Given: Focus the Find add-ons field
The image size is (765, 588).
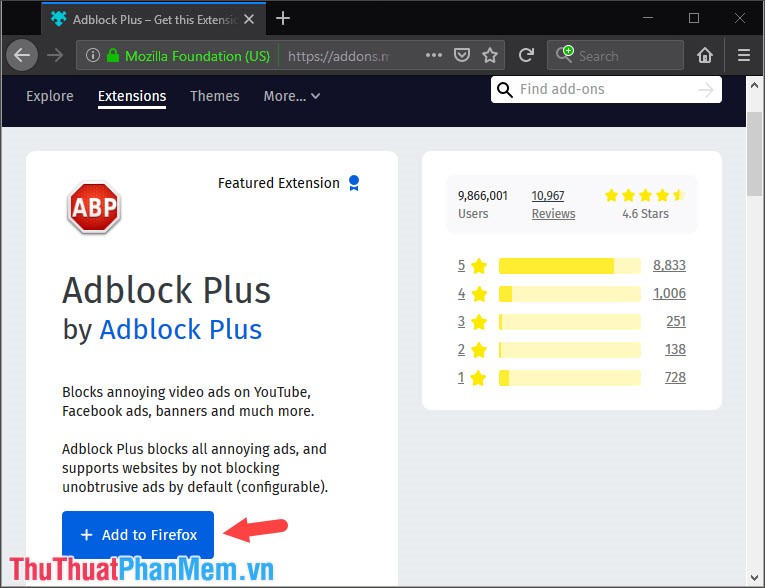Looking at the screenshot, I should [606, 90].
